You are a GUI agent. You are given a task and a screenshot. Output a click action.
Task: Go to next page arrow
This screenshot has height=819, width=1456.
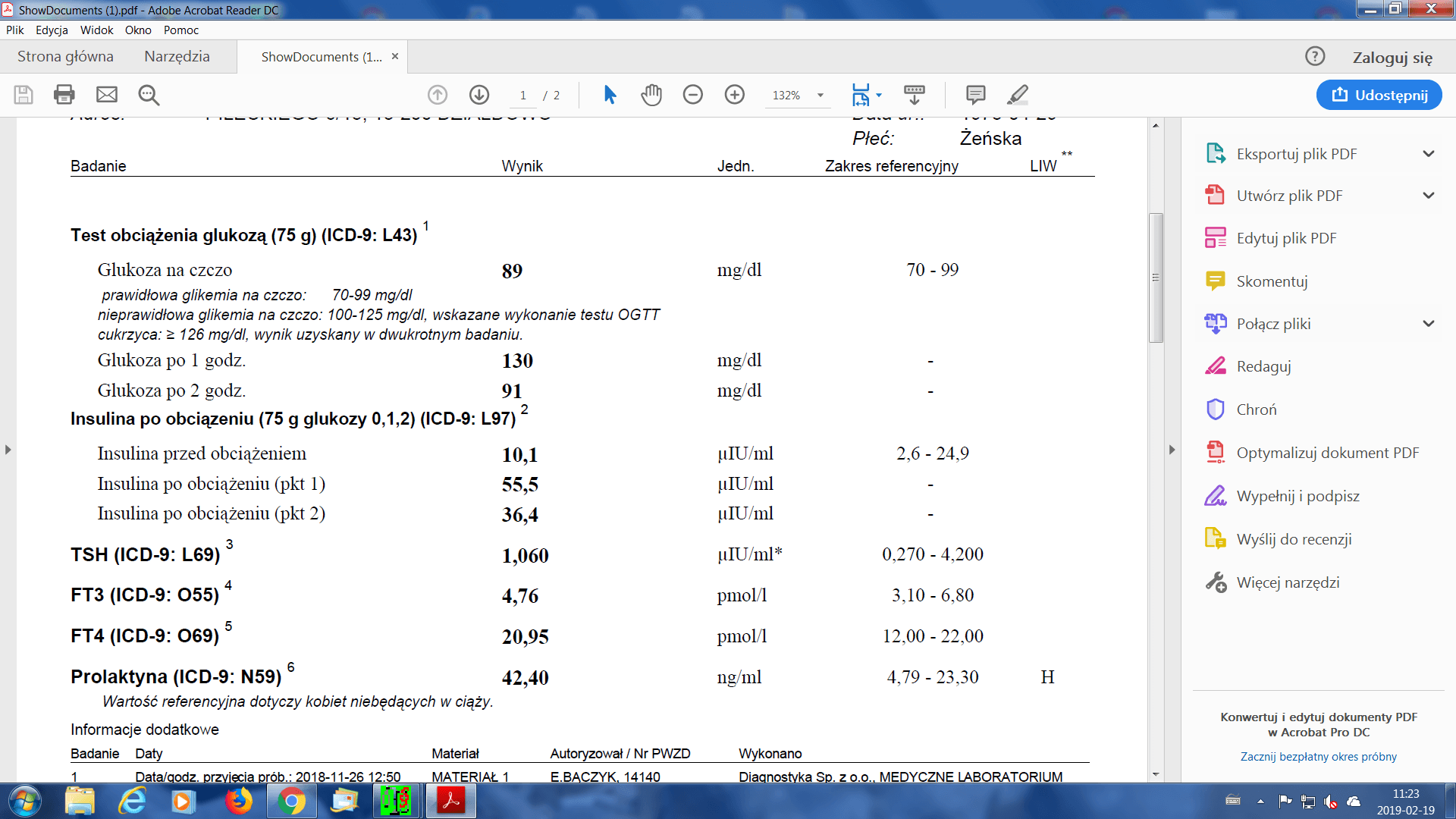(x=479, y=95)
